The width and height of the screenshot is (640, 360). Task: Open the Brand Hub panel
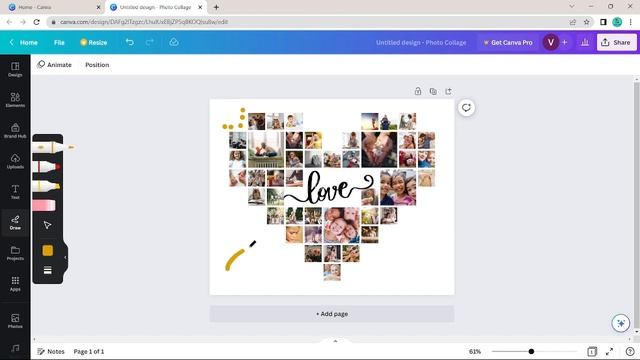point(15,131)
